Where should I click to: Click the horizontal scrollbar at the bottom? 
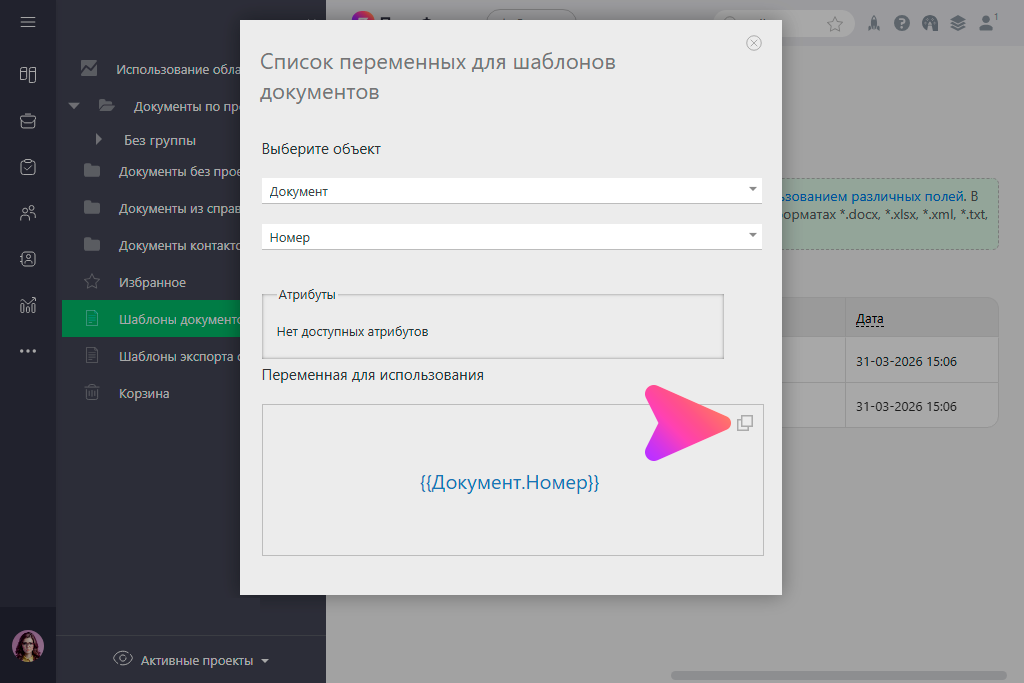pyautogui.click(x=840, y=675)
